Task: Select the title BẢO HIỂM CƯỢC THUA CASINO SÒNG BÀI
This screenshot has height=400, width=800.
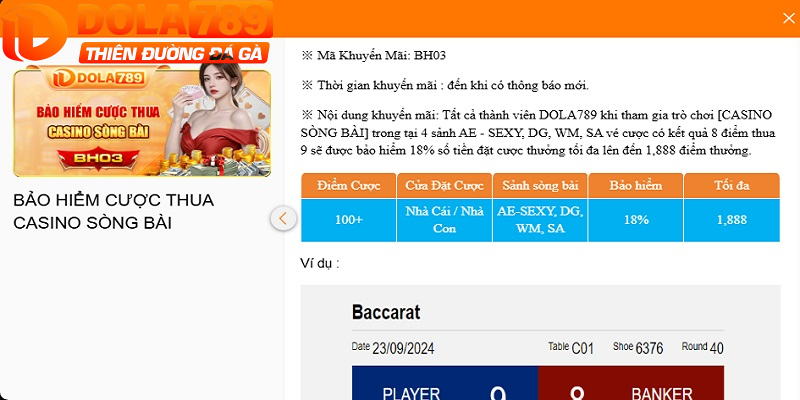Action: click(113, 211)
